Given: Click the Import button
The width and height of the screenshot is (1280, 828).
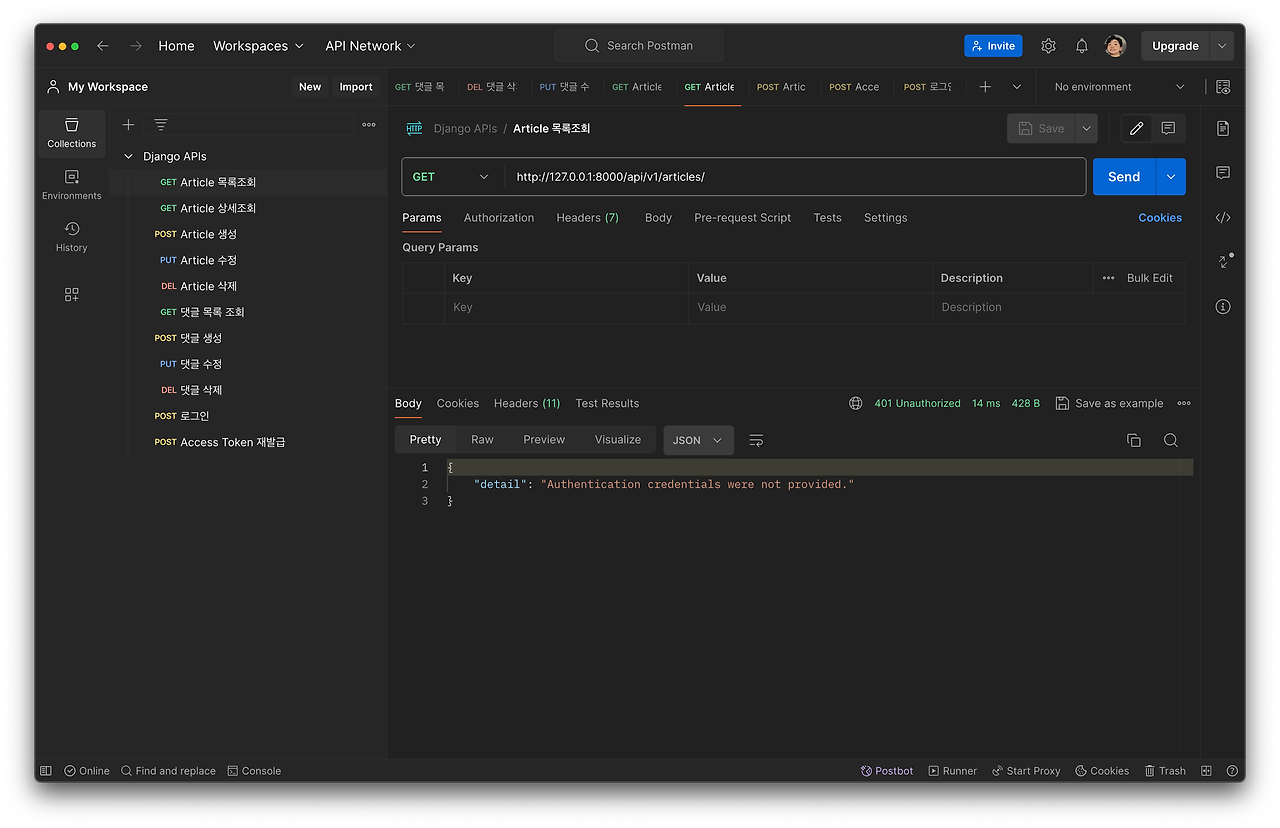Looking at the screenshot, I should tap(356, 87).
